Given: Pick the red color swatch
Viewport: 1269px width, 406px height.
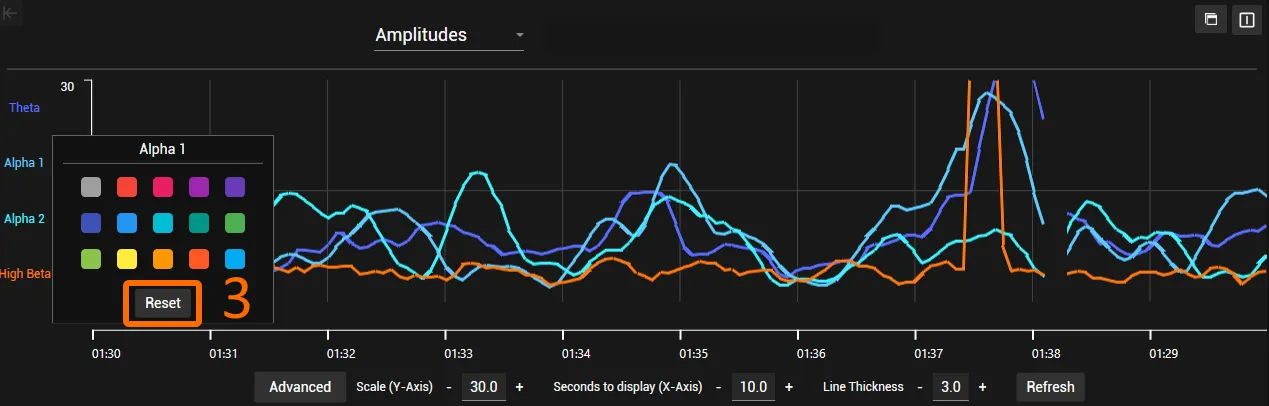Looking at the screenshot, I should [127, 187].
